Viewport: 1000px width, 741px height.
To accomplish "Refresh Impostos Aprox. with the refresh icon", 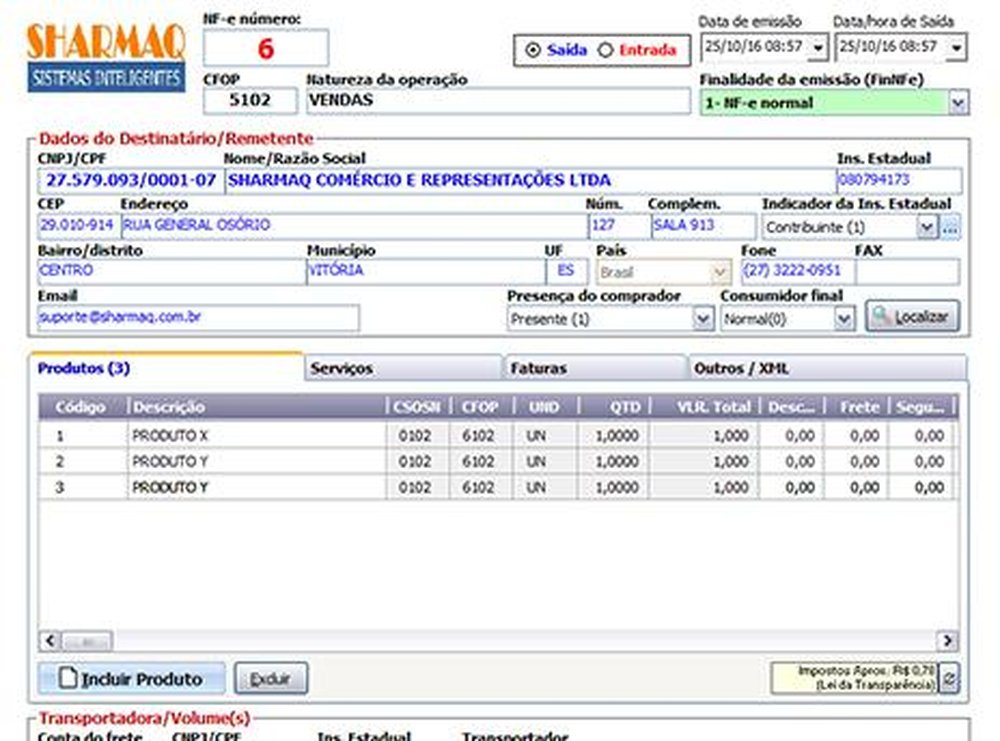I will (949, 679).
